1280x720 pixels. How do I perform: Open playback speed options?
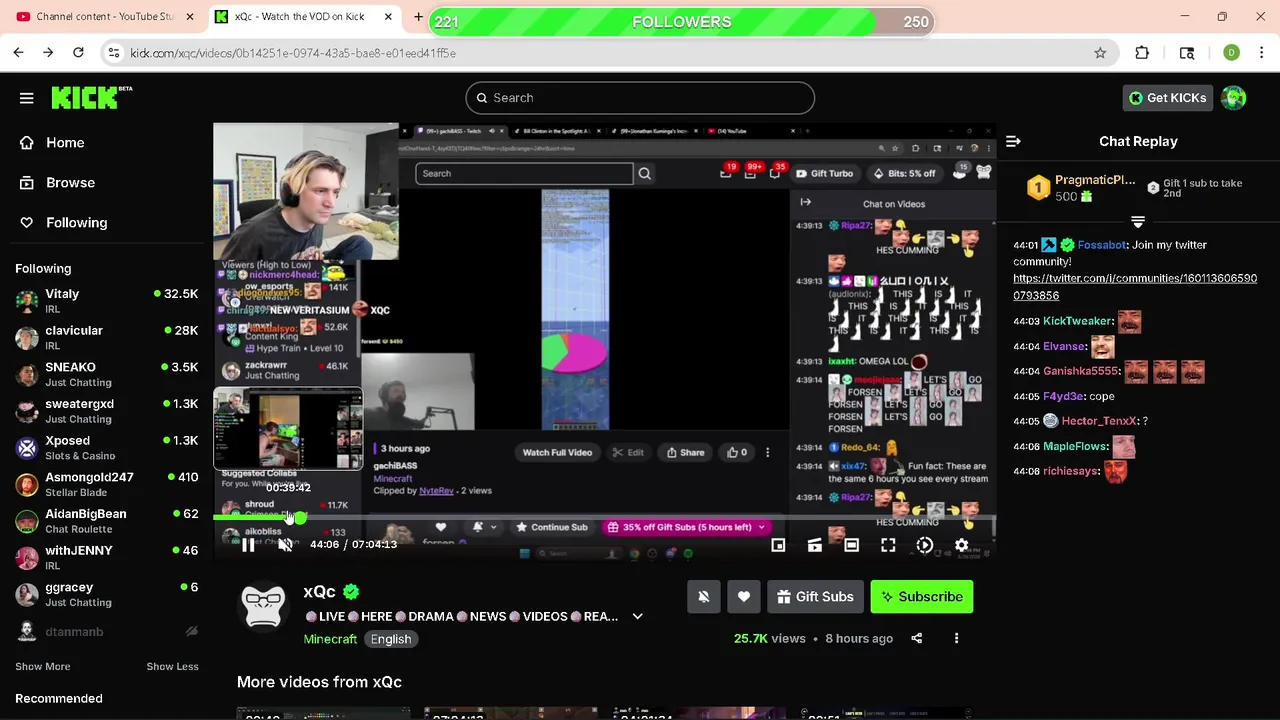click(925, 545)
